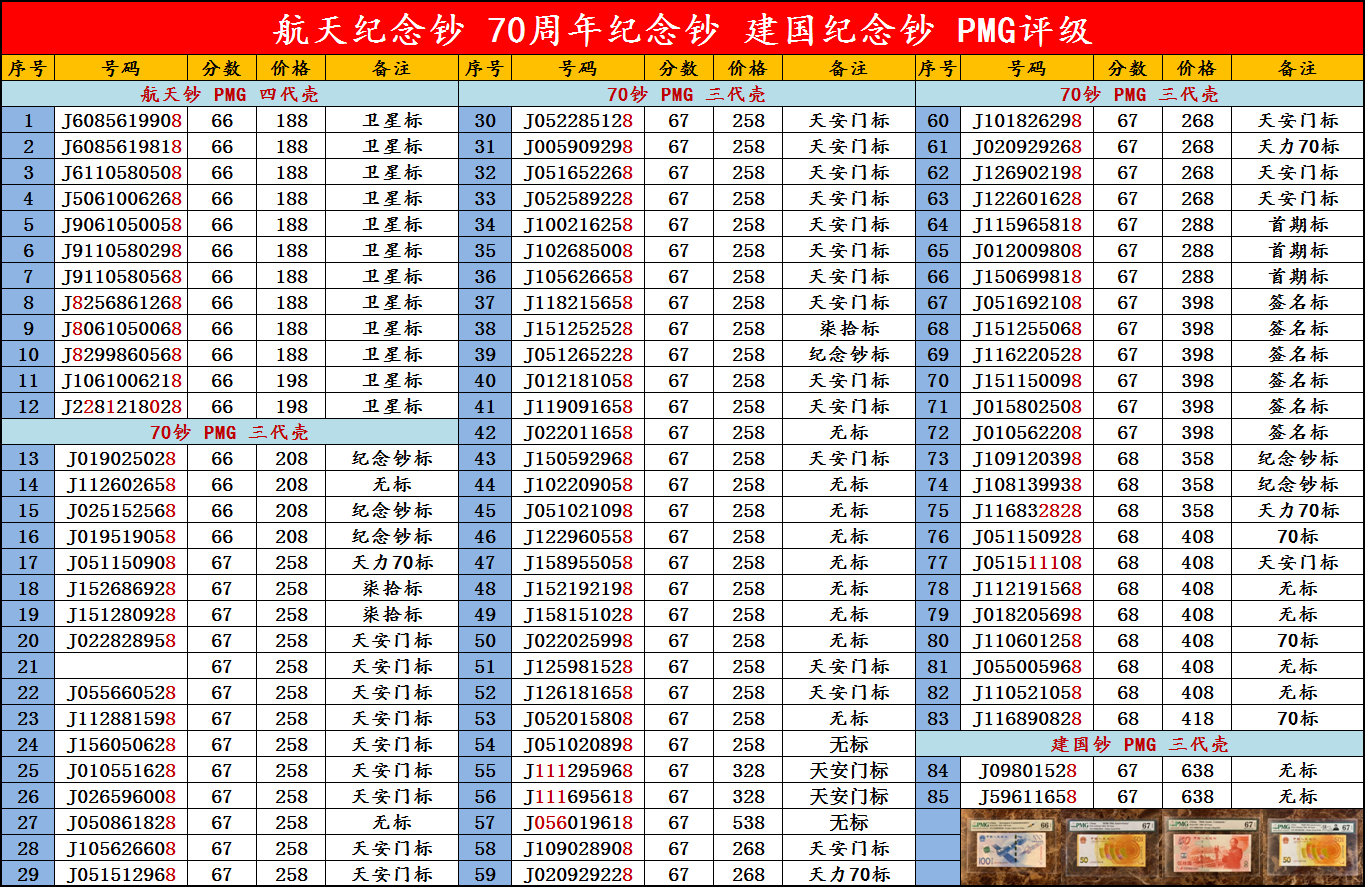Select serial number J051512968

click(x=121, y=874)
